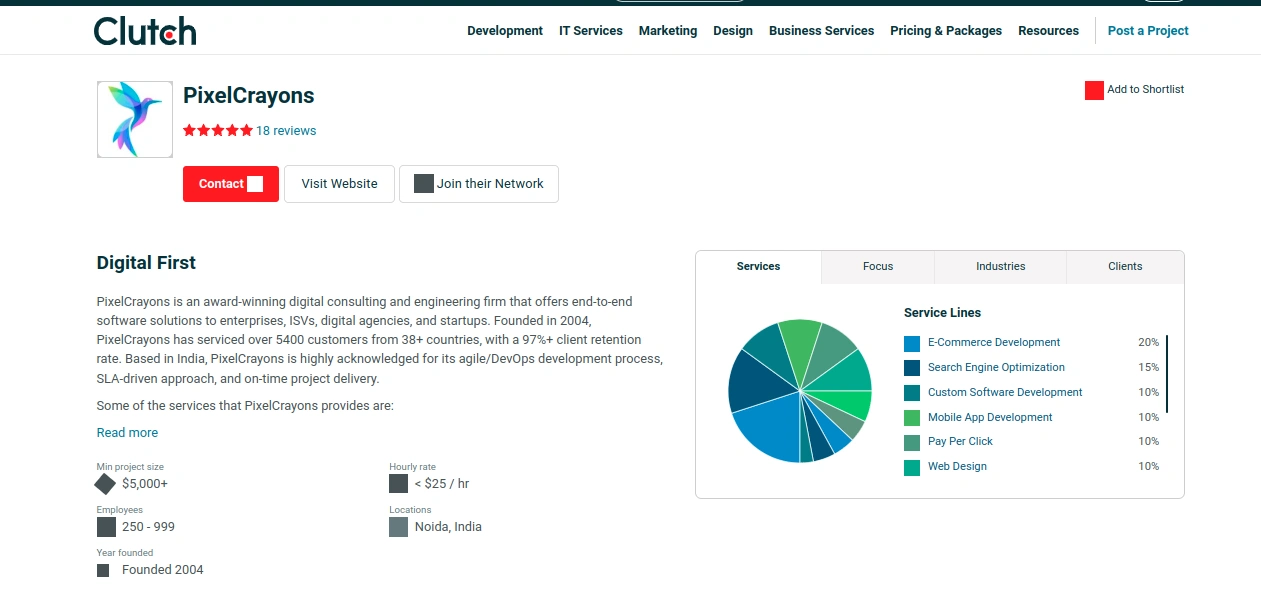Switch to the Focus tab
The image size is (1261, 614).
pos(878,267)
